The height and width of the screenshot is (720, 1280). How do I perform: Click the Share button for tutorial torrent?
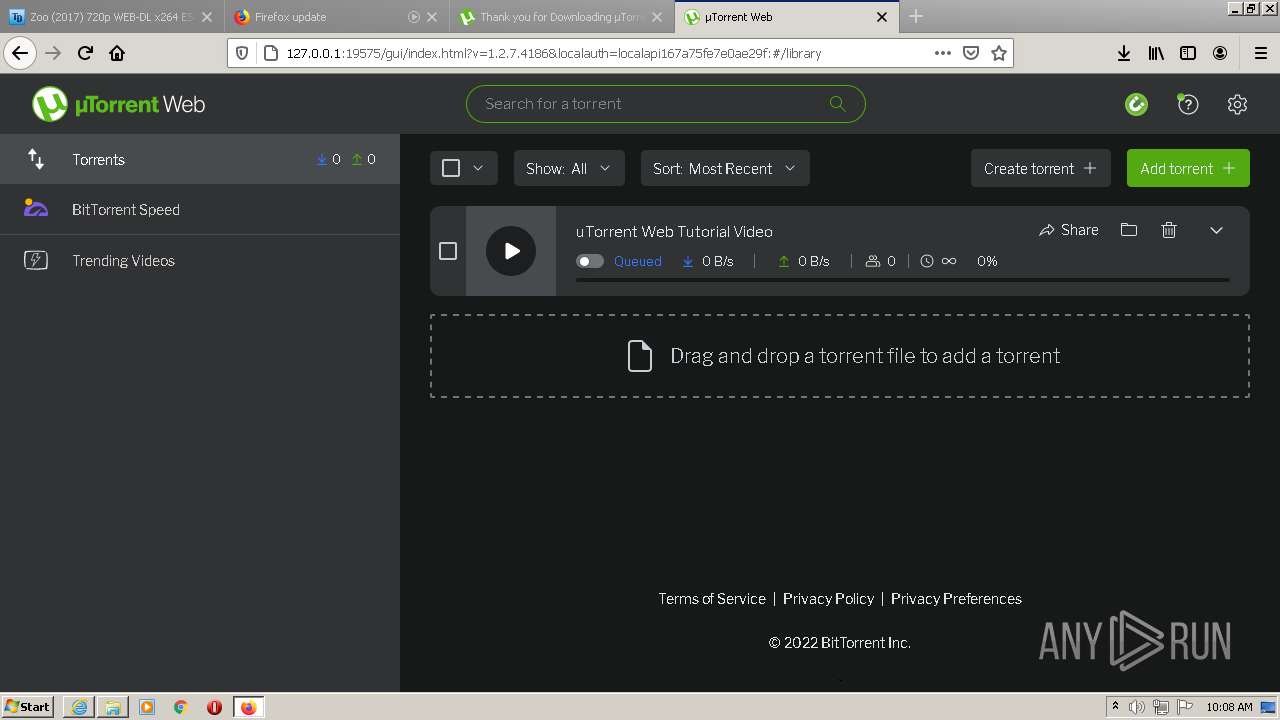1069,230
